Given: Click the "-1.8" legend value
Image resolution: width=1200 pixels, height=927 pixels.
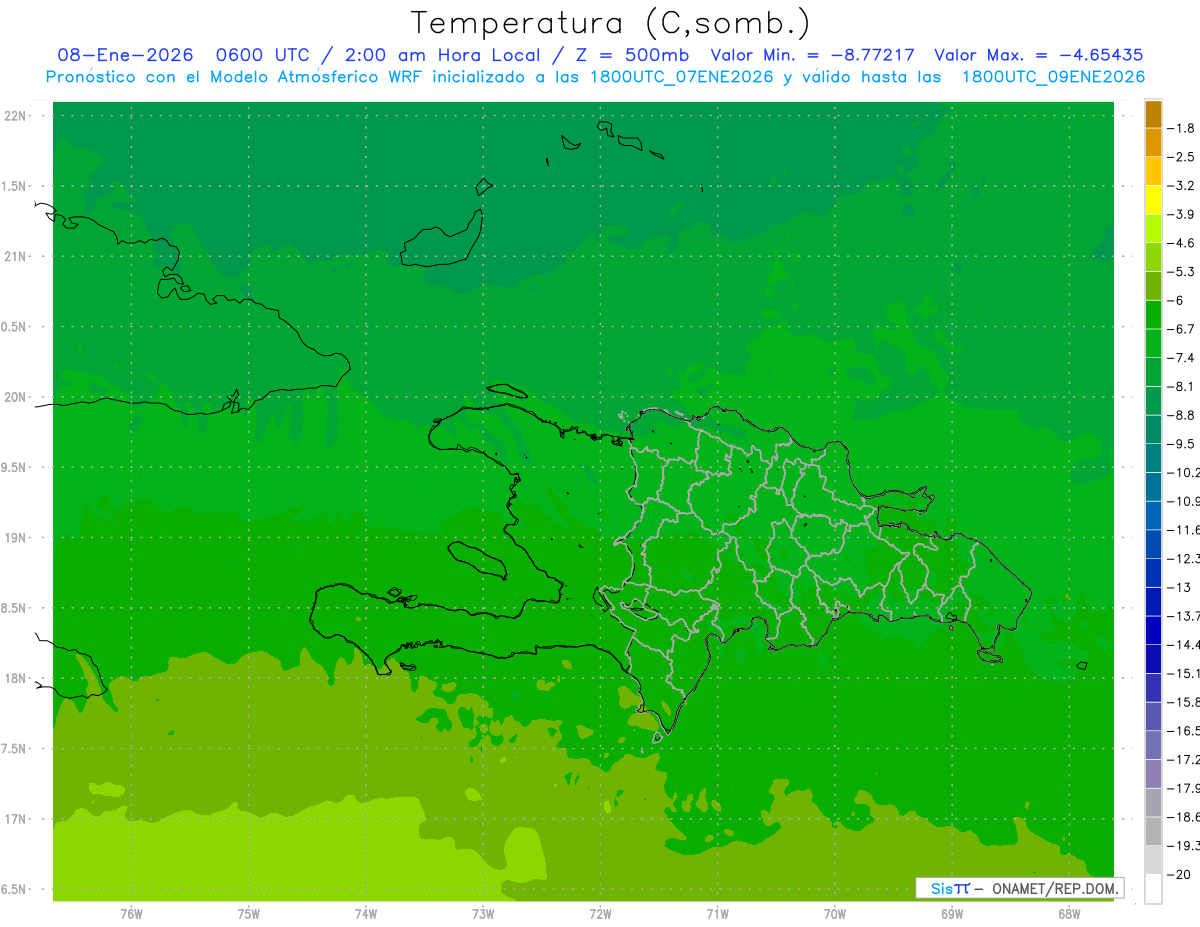Looking at the screenshot, I should pos(1181,128).
